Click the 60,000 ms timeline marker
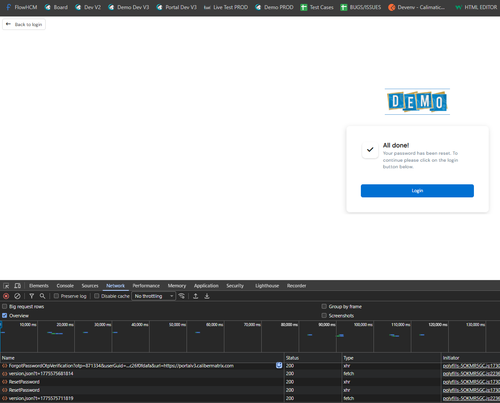 click(214, 325)
